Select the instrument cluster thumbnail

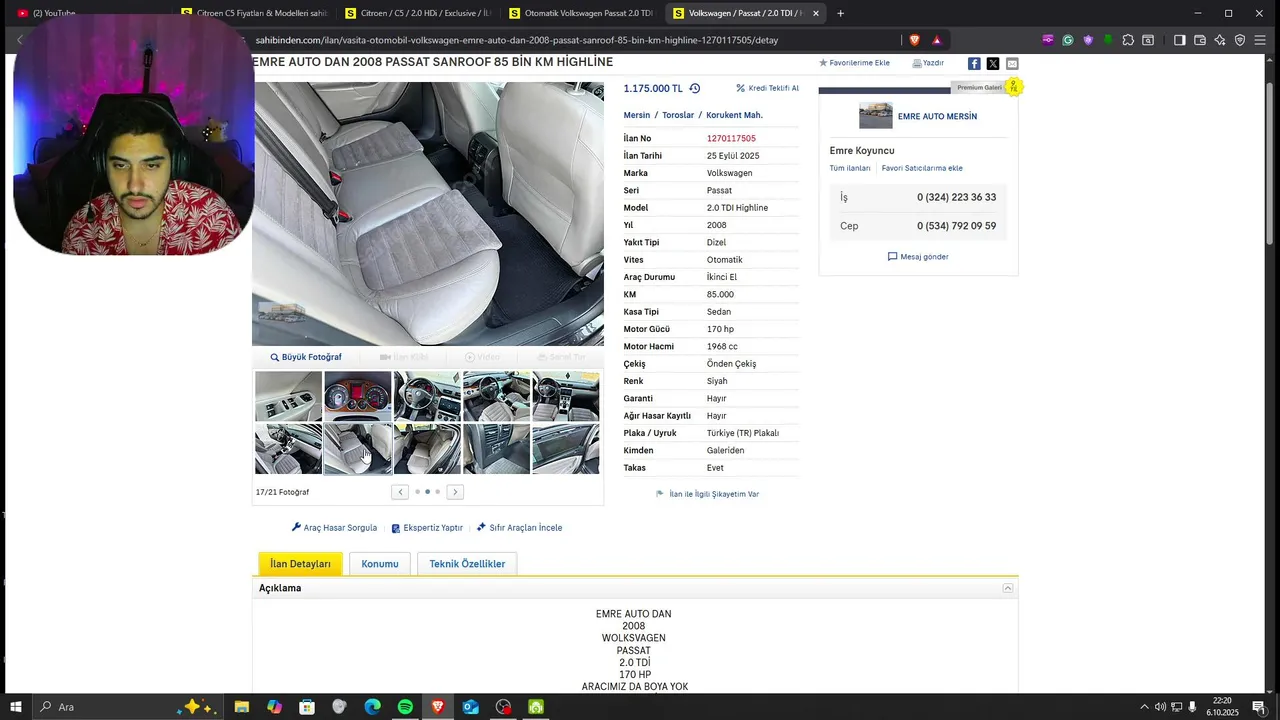[x=357, y=397]
